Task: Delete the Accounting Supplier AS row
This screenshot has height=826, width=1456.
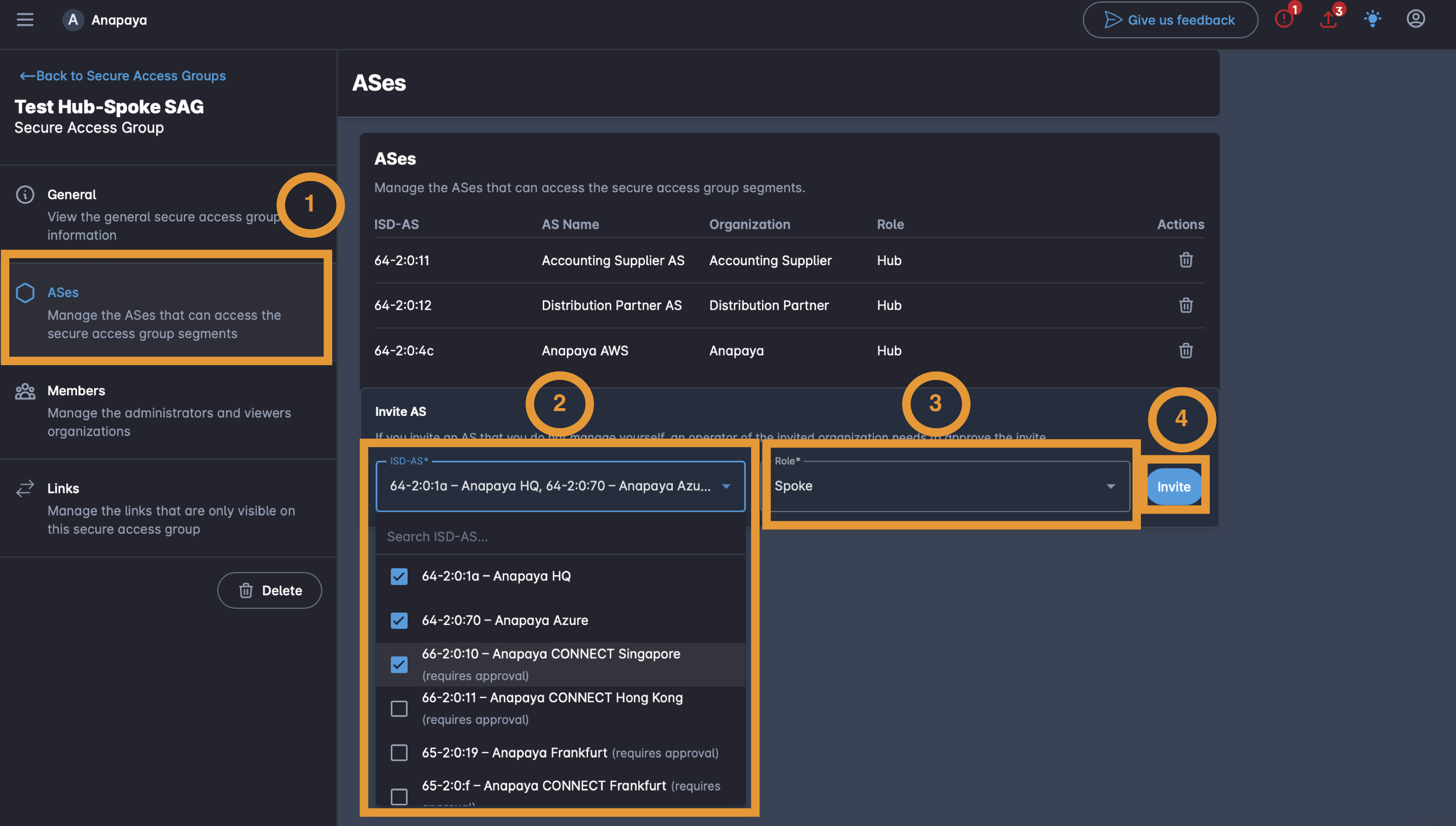Action: point(1185,260)
